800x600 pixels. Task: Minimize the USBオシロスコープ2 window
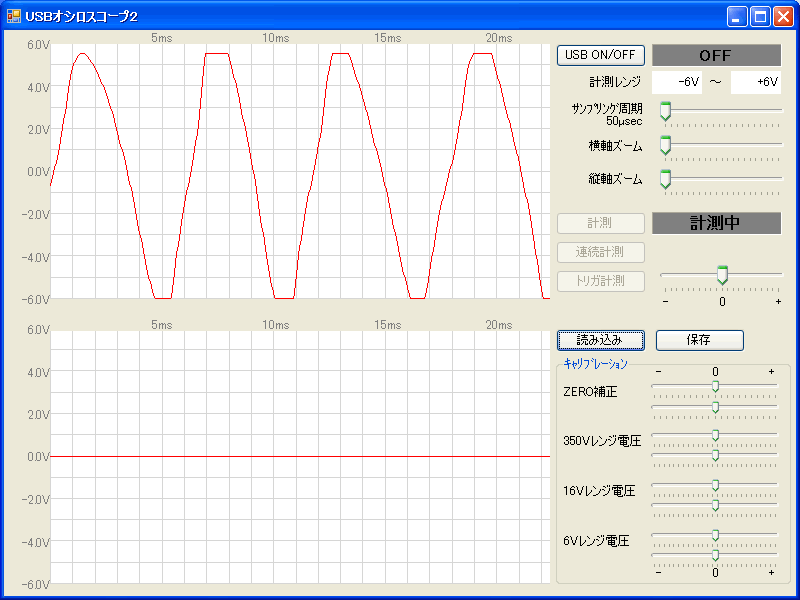(736, 16)
